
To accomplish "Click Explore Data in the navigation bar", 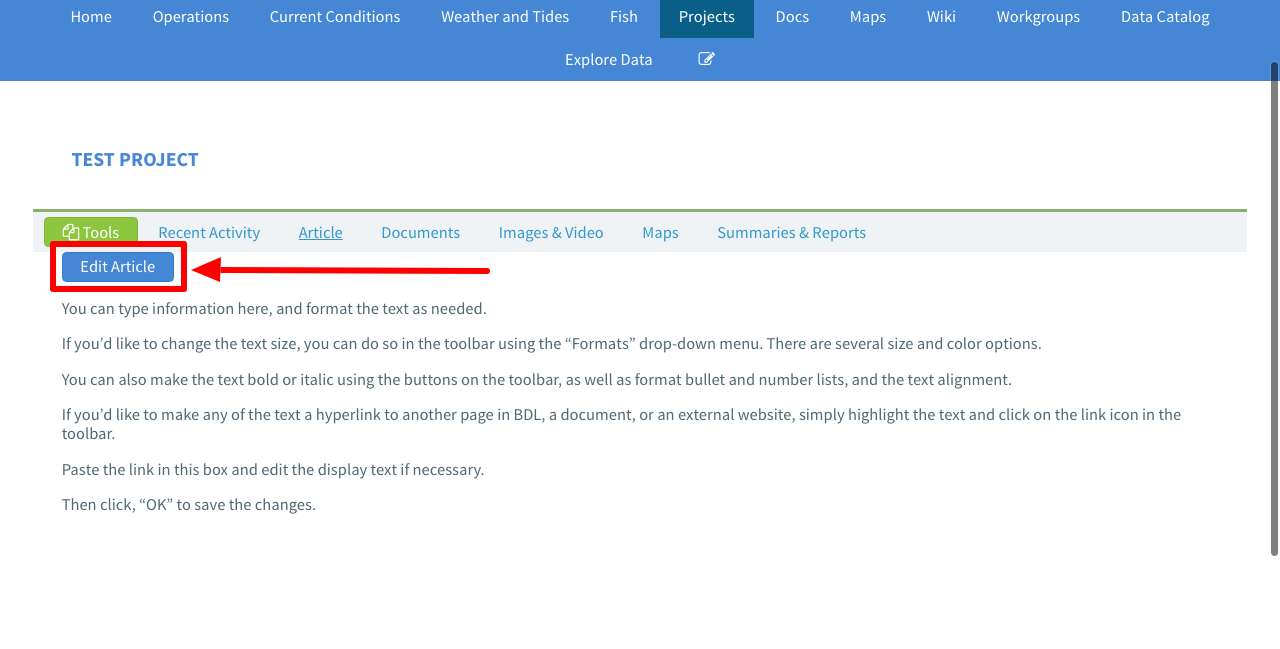I will click(x=608, y=59).
